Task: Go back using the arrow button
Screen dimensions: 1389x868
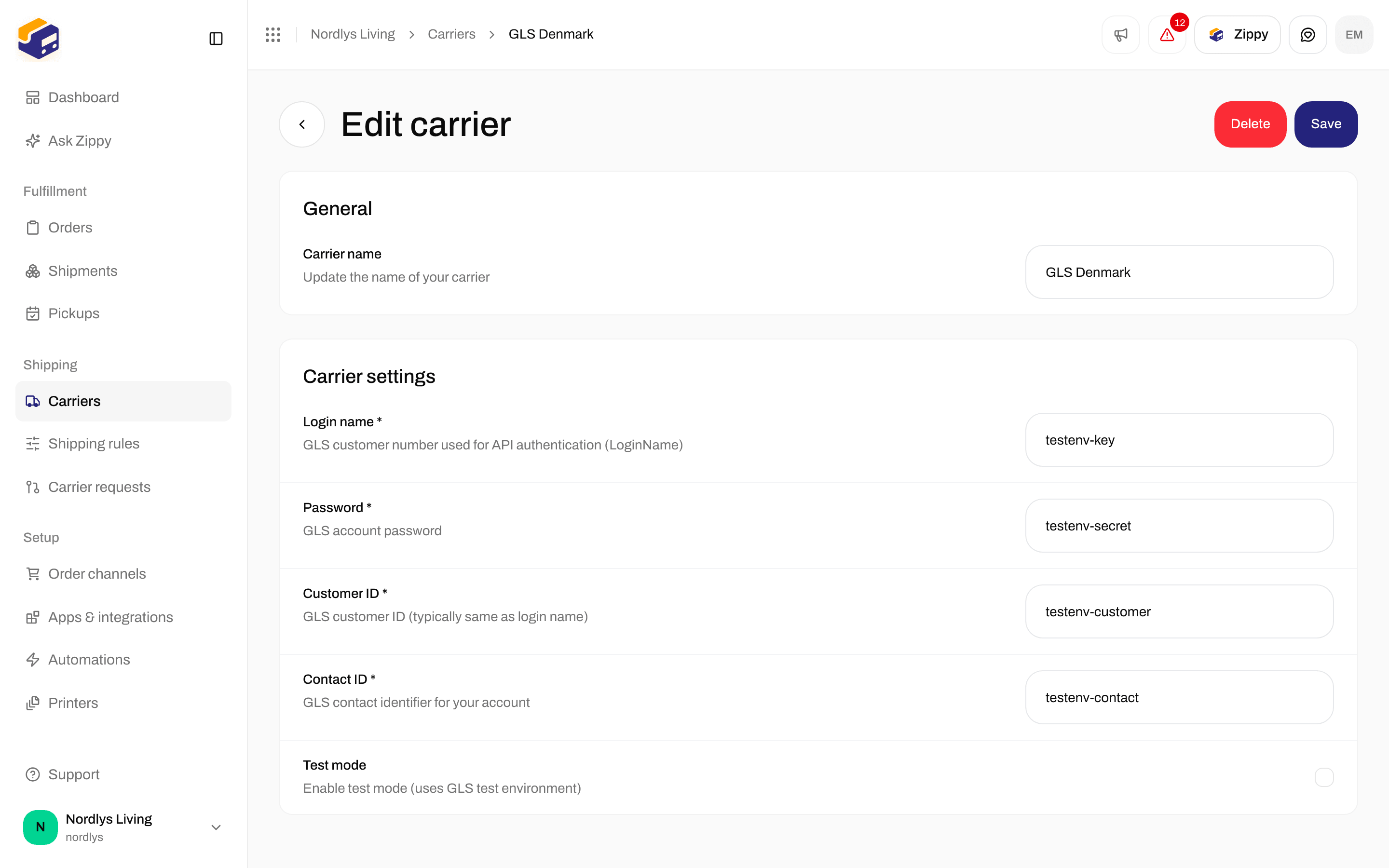Action: point(302,124)
